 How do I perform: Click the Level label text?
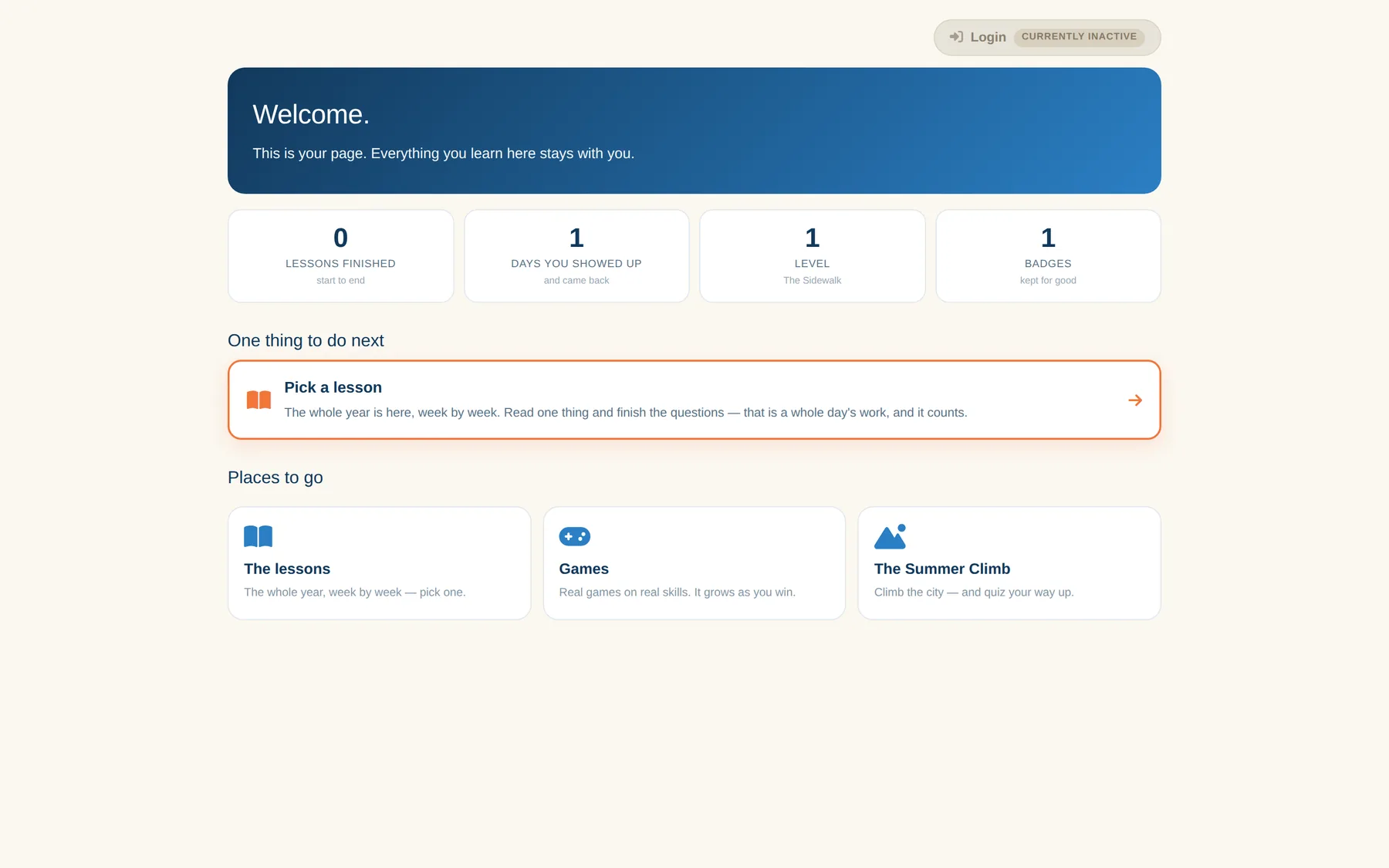pos(812,264)
